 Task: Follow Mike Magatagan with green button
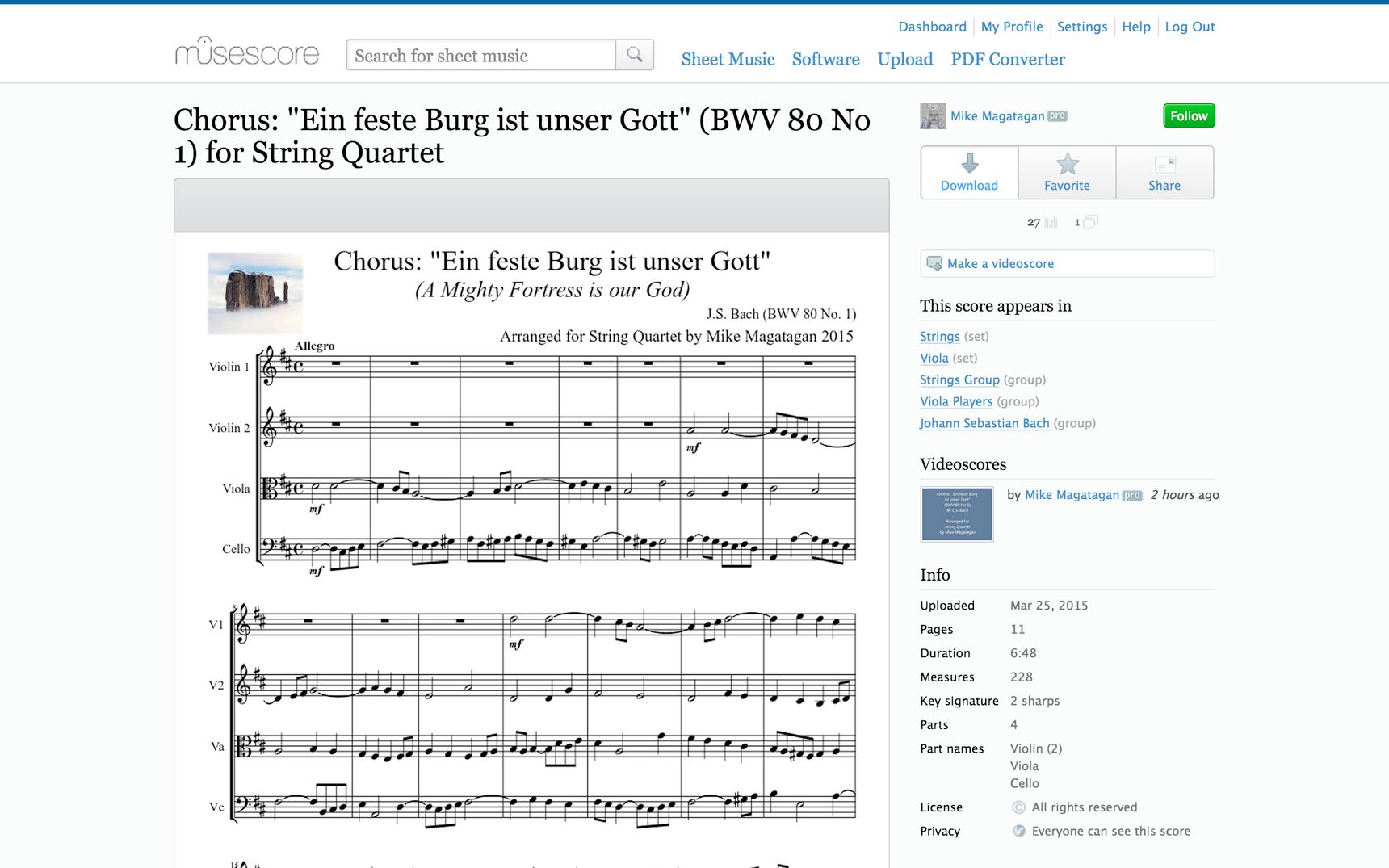click(1189, 116)
